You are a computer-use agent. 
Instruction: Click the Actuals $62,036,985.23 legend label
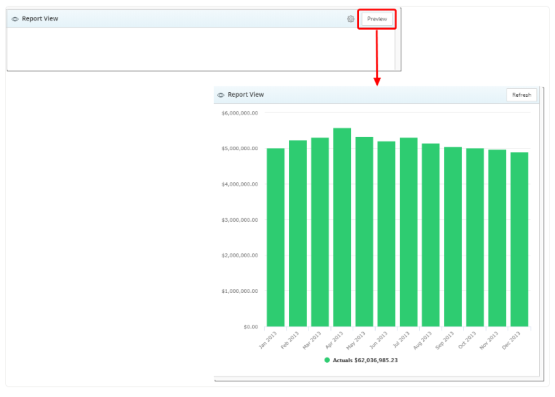[x=365, y=360]
